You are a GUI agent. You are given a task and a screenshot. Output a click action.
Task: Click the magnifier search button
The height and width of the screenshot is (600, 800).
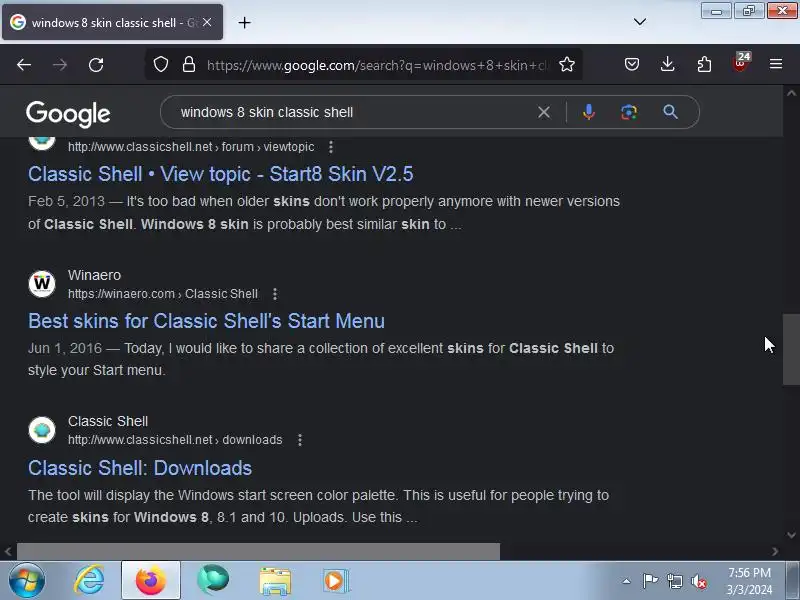point(670,112)
